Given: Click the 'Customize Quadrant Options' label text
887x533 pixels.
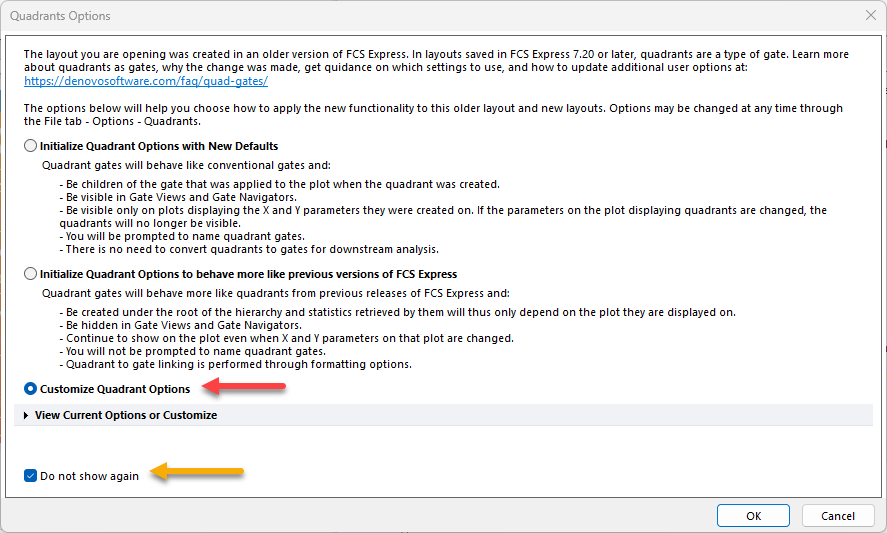Looking at the screenshot, I should tap(115, 389).
